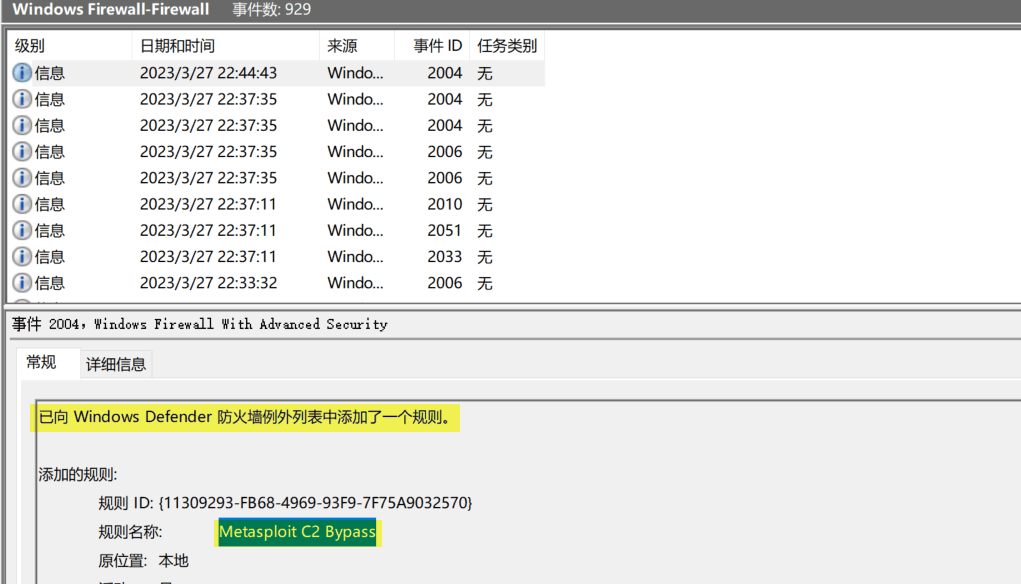Sort events by the 级别 column header

30,46
